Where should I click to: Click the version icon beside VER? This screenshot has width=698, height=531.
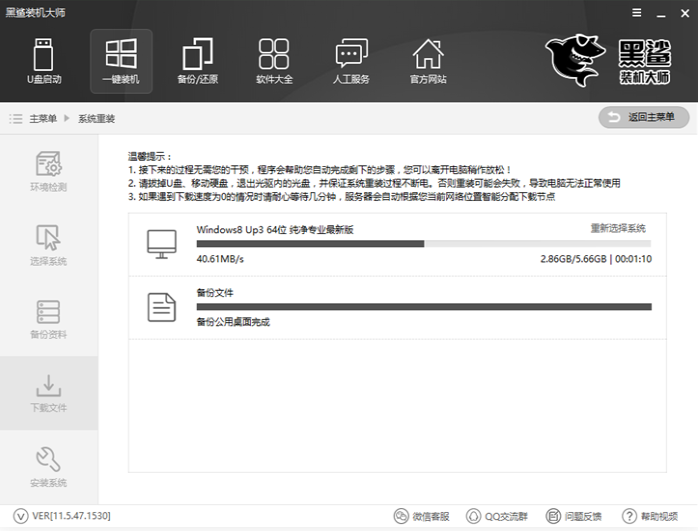coord(20,516)
